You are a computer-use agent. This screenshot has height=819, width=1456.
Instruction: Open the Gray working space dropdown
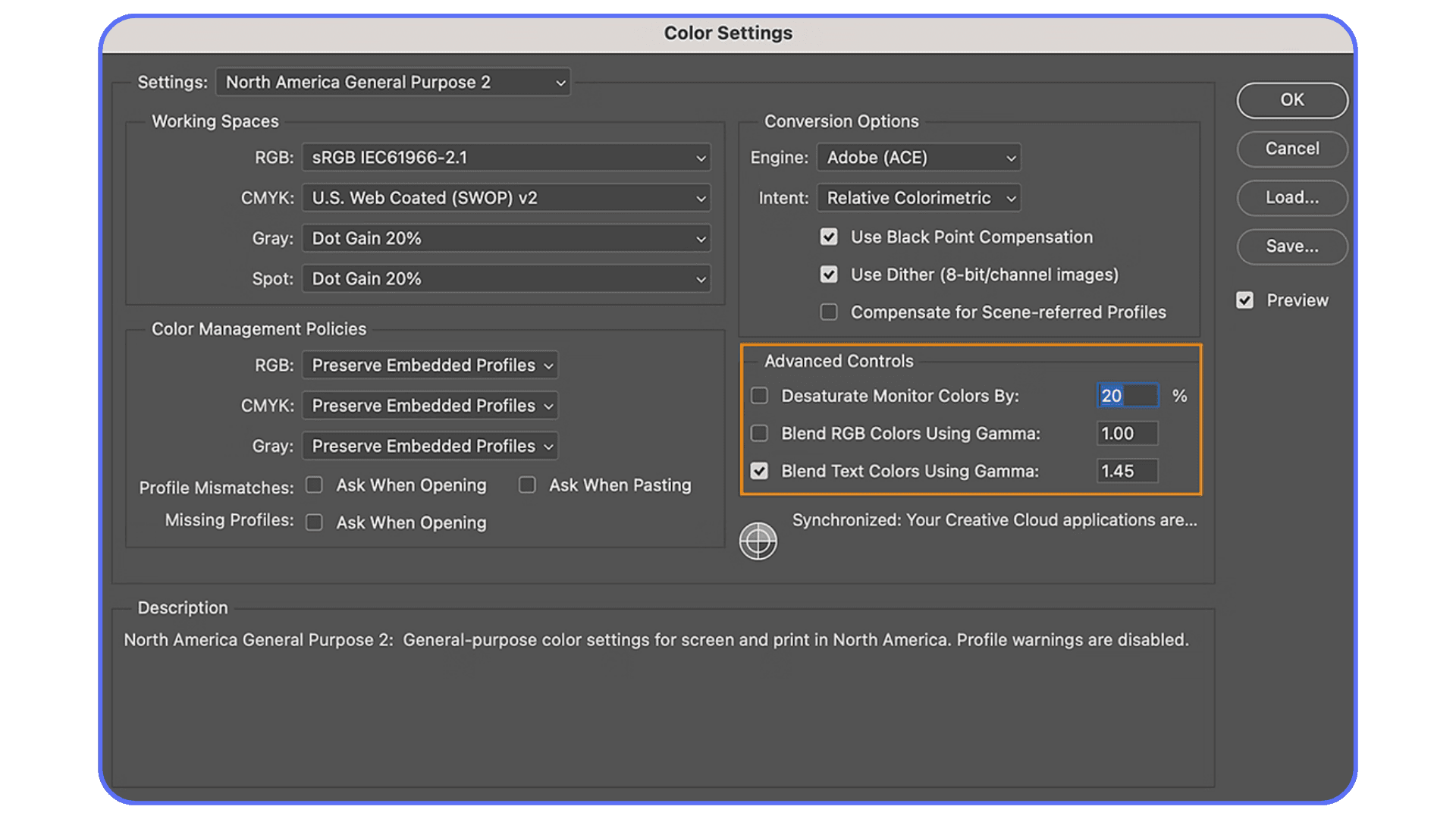click(506, 238)
